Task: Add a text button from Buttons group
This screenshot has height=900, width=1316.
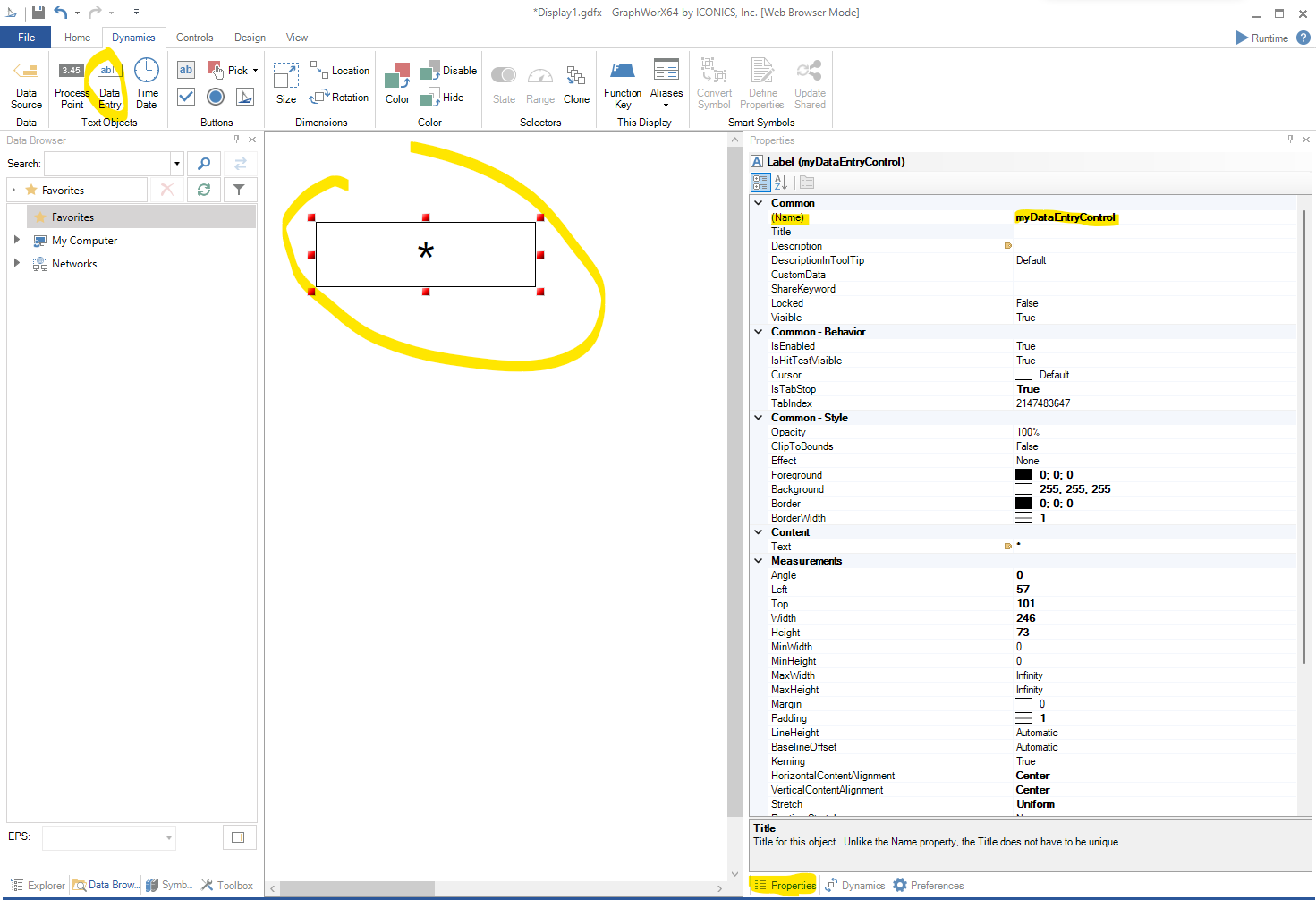Action: [x=186, y=70]
